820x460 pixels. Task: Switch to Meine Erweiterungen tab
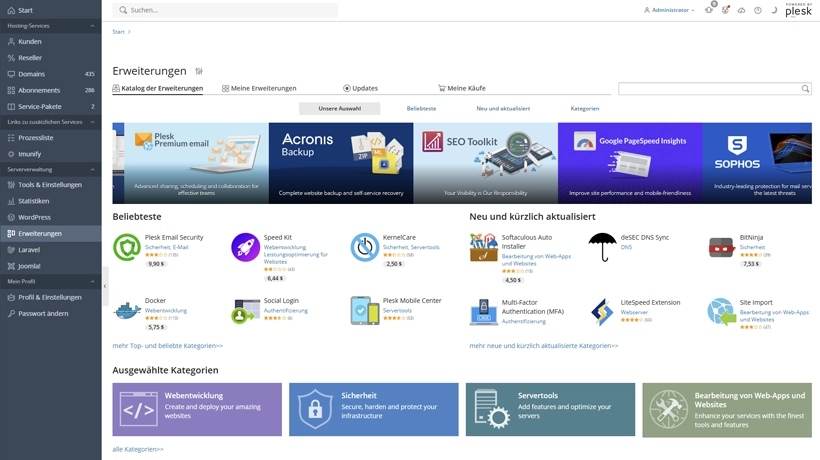[259, 88]
